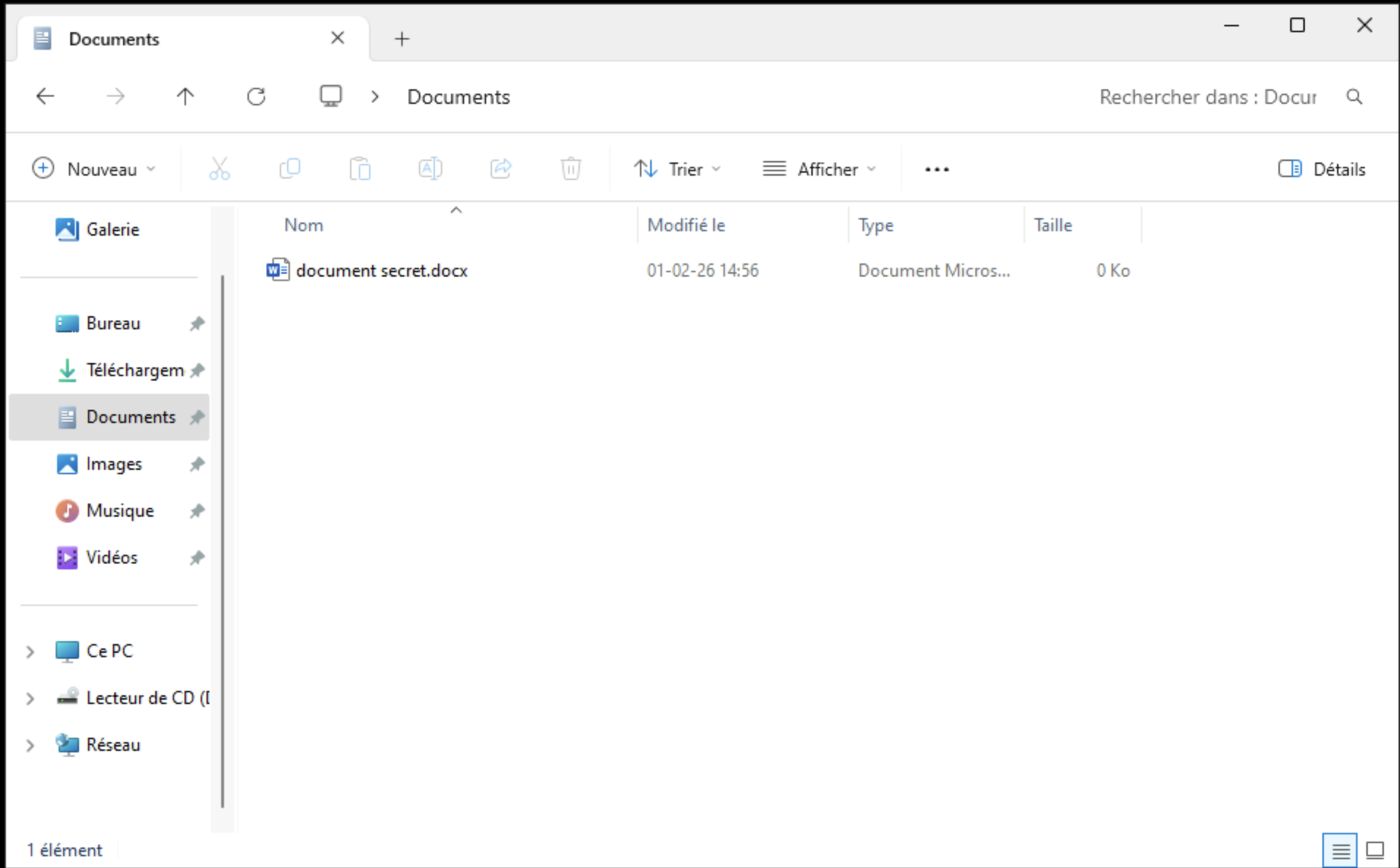Expand the Ce PC tree node

tap(30, 651)
